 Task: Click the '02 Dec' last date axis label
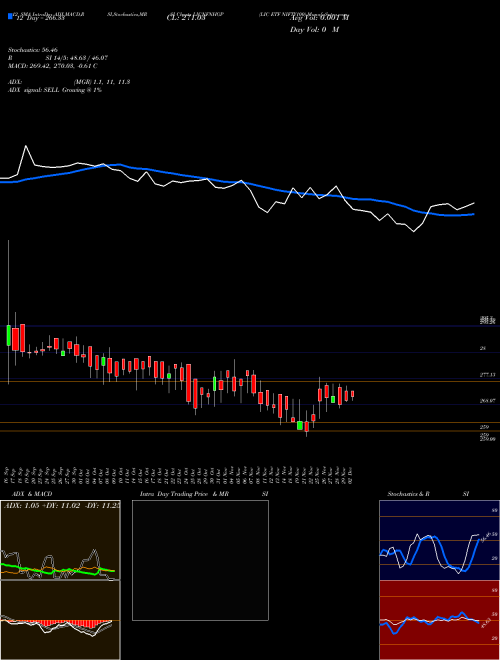350,476
